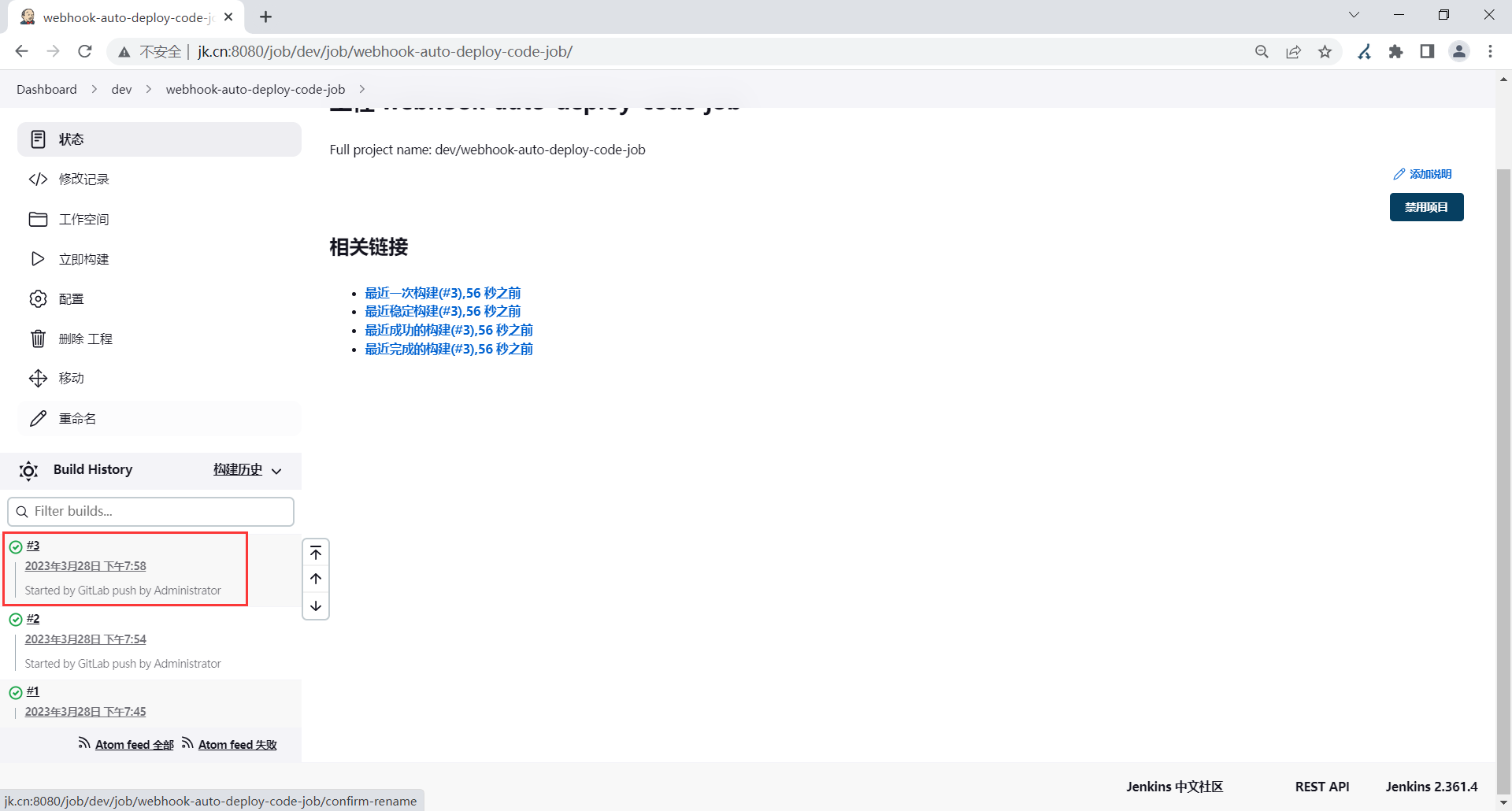
Task: Open the REST API link
Action: pos(1322,787)
